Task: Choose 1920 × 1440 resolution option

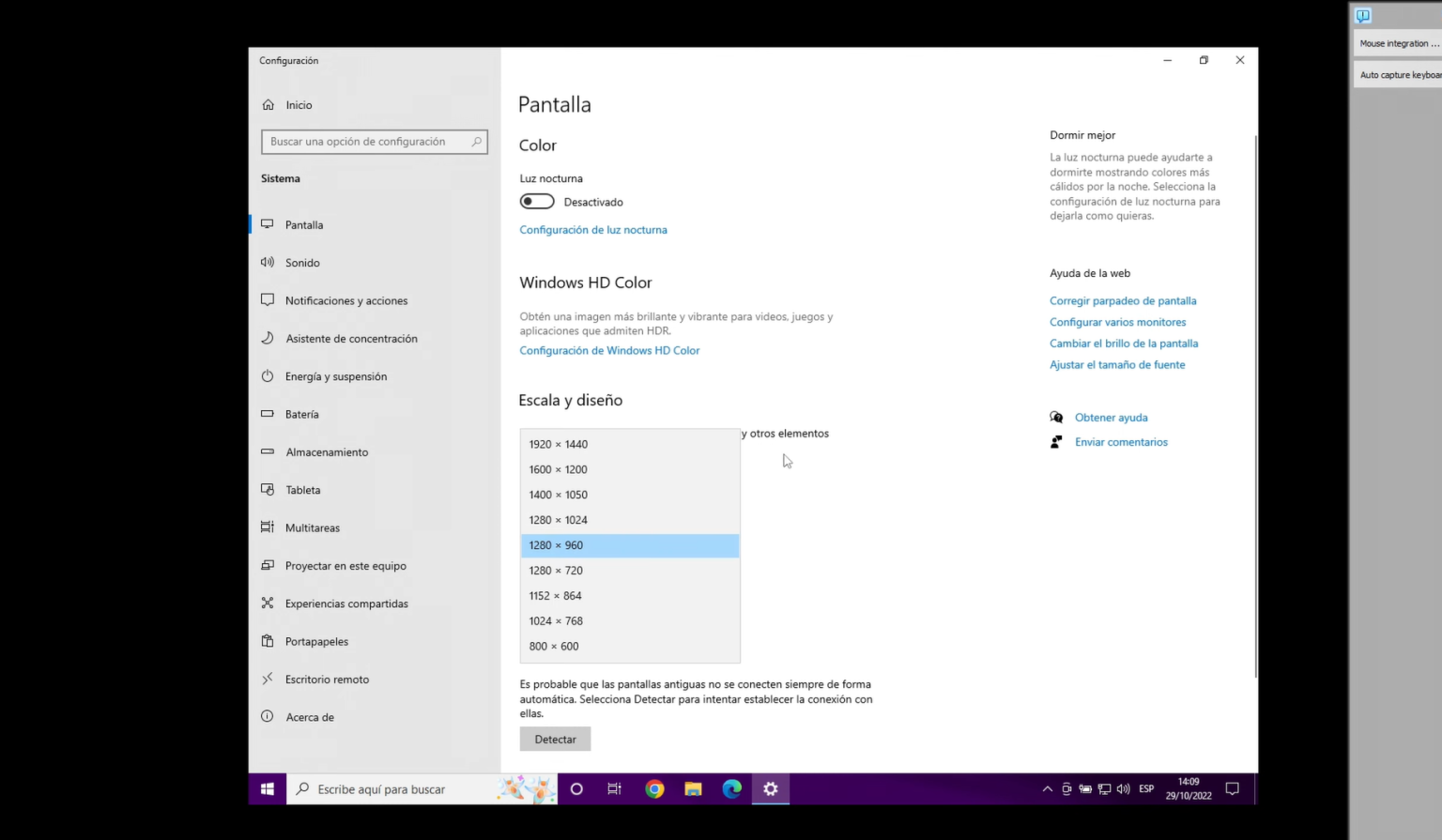Action: click(x=558, y=445)
